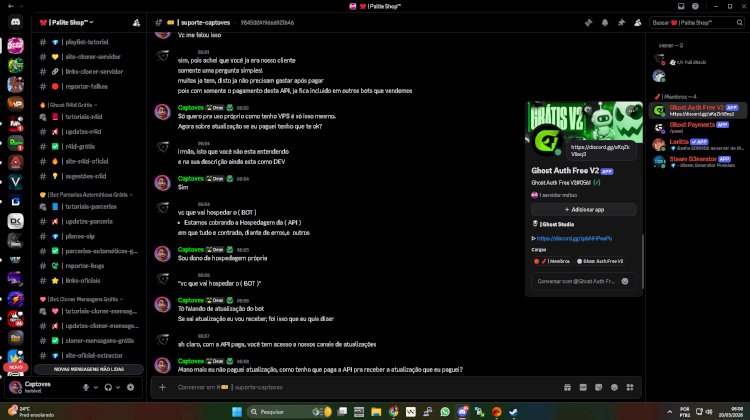Open microphone input options arrow
This screenshot has width=750, height=420.
point(96,387)
